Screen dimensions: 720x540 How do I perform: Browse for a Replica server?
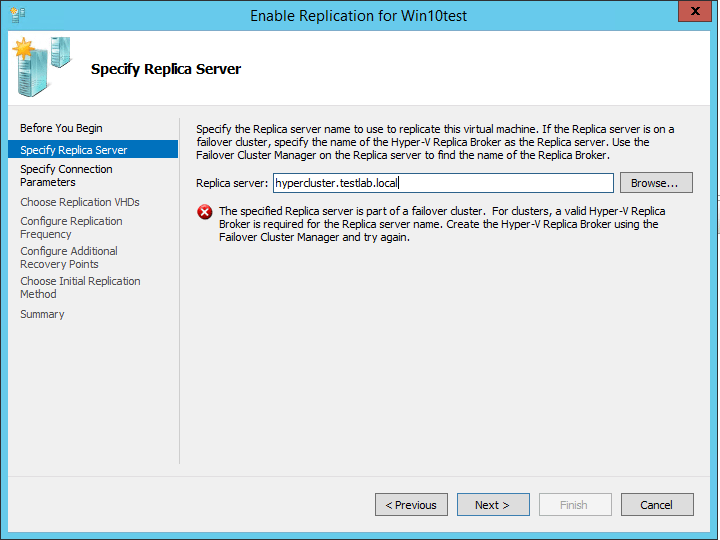pos(656,183)
